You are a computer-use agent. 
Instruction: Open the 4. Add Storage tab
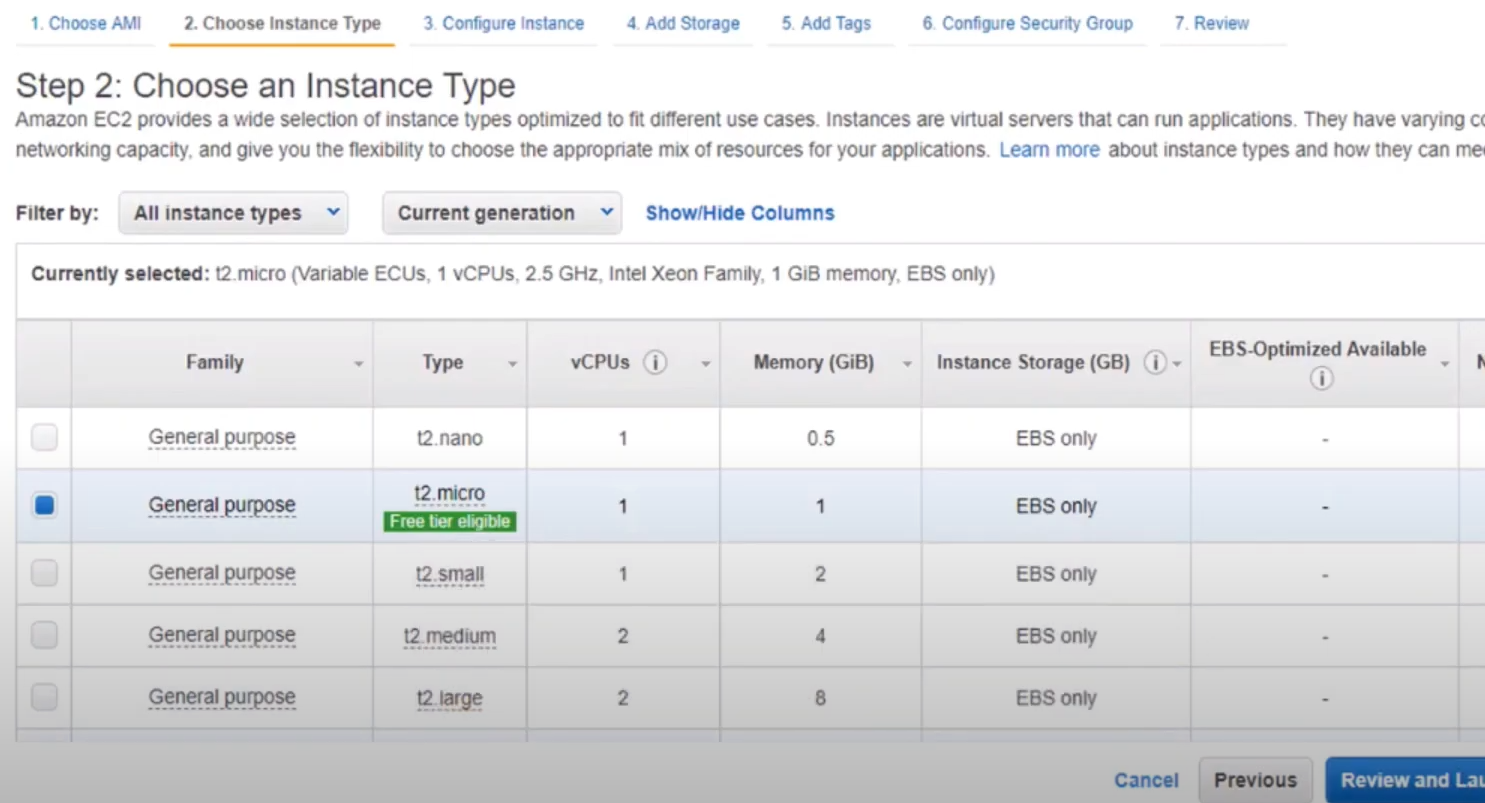click(683, 23)
